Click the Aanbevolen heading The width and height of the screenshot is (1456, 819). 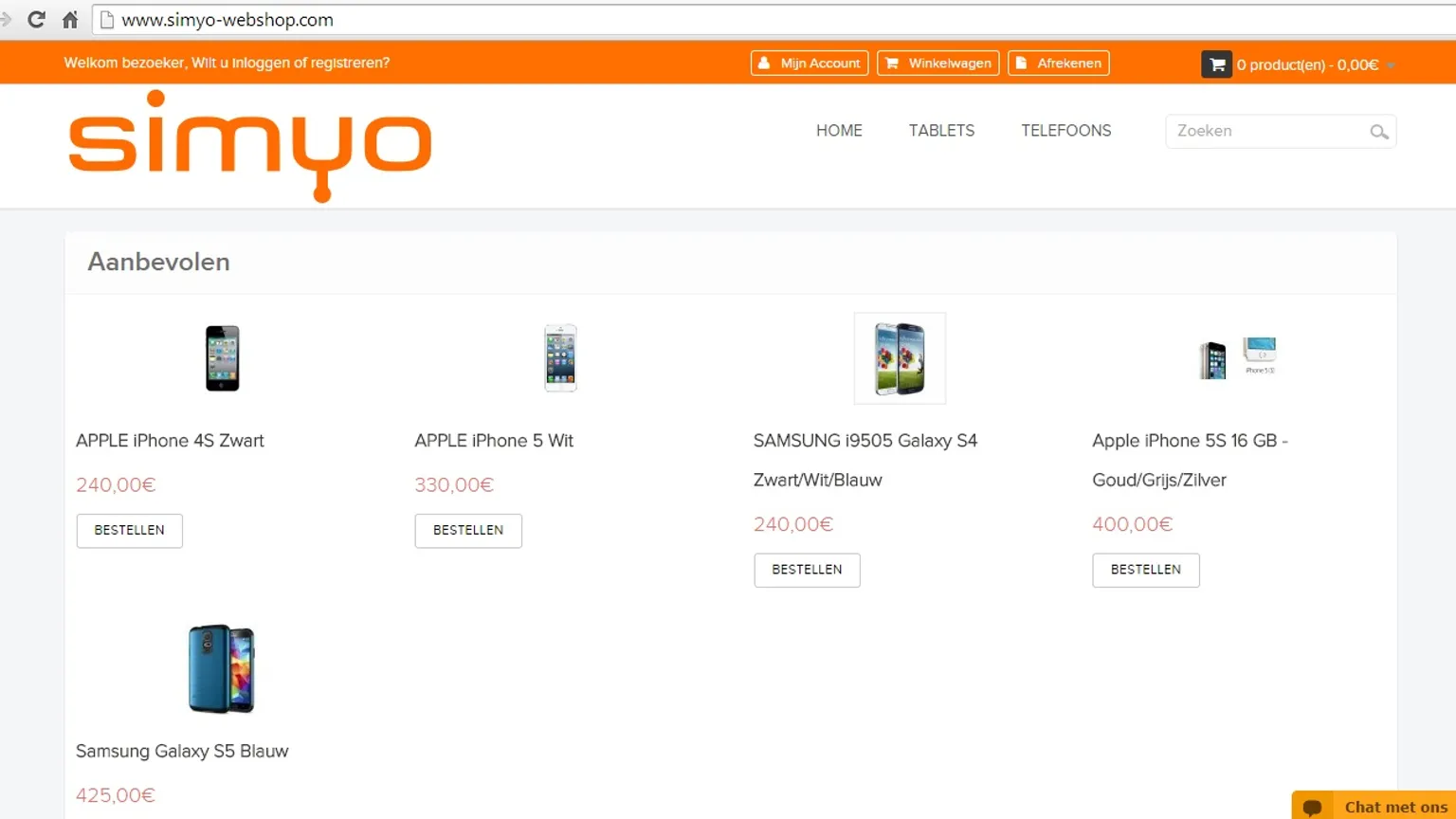coord(158,262)
